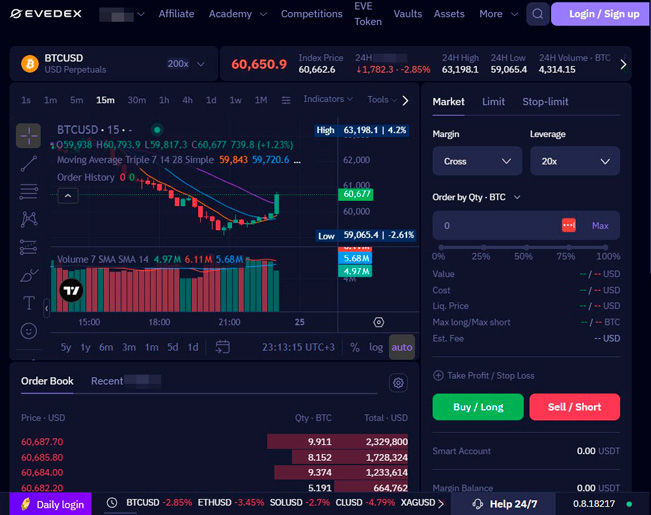
Task: Click the Max quantity link
Action: click(600, 226)
